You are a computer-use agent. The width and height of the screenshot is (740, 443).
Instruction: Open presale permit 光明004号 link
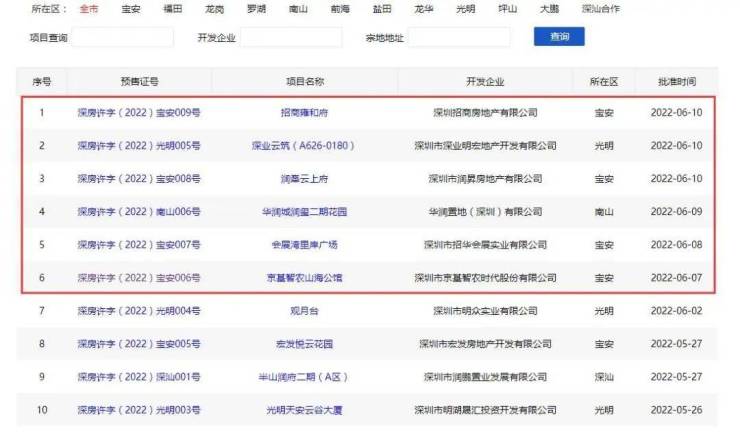pos(139,311)
